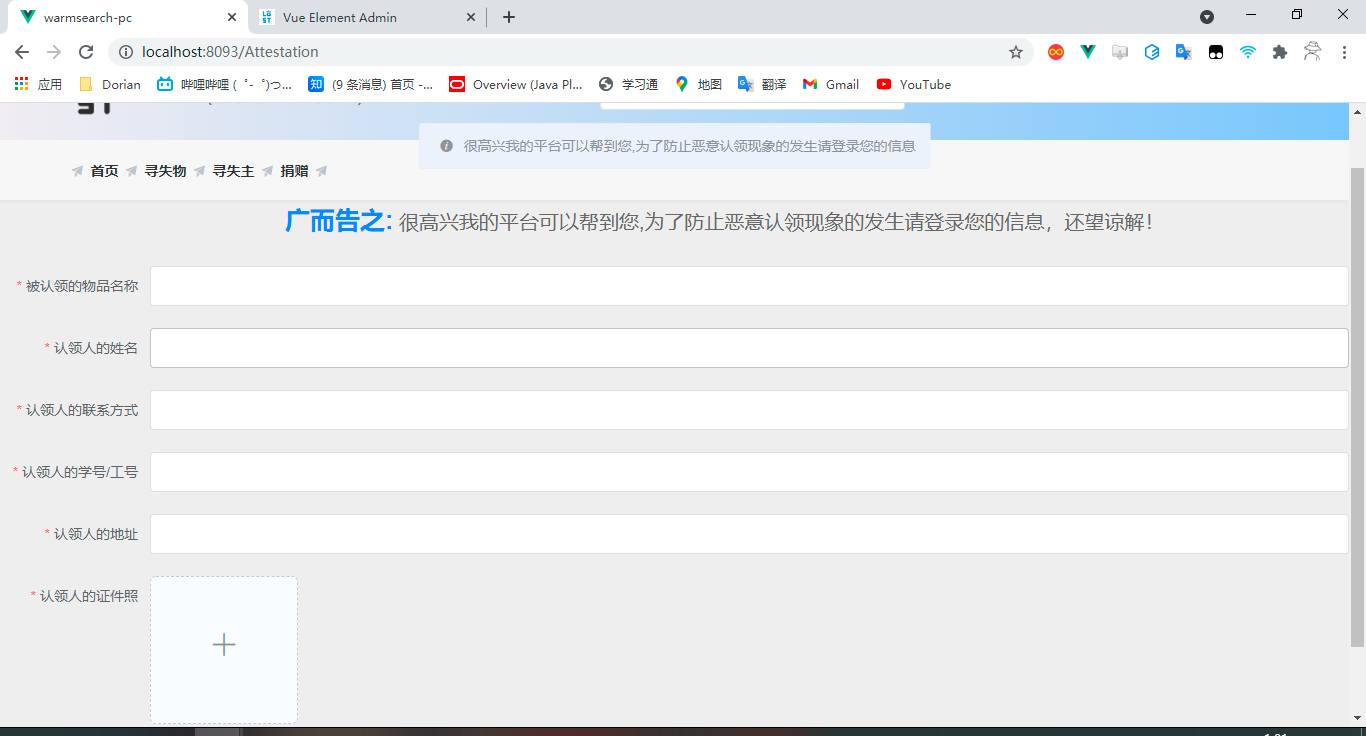Open the 翻译 bookmark
This screenshot has width=1366, height=736.
point(762,84)
